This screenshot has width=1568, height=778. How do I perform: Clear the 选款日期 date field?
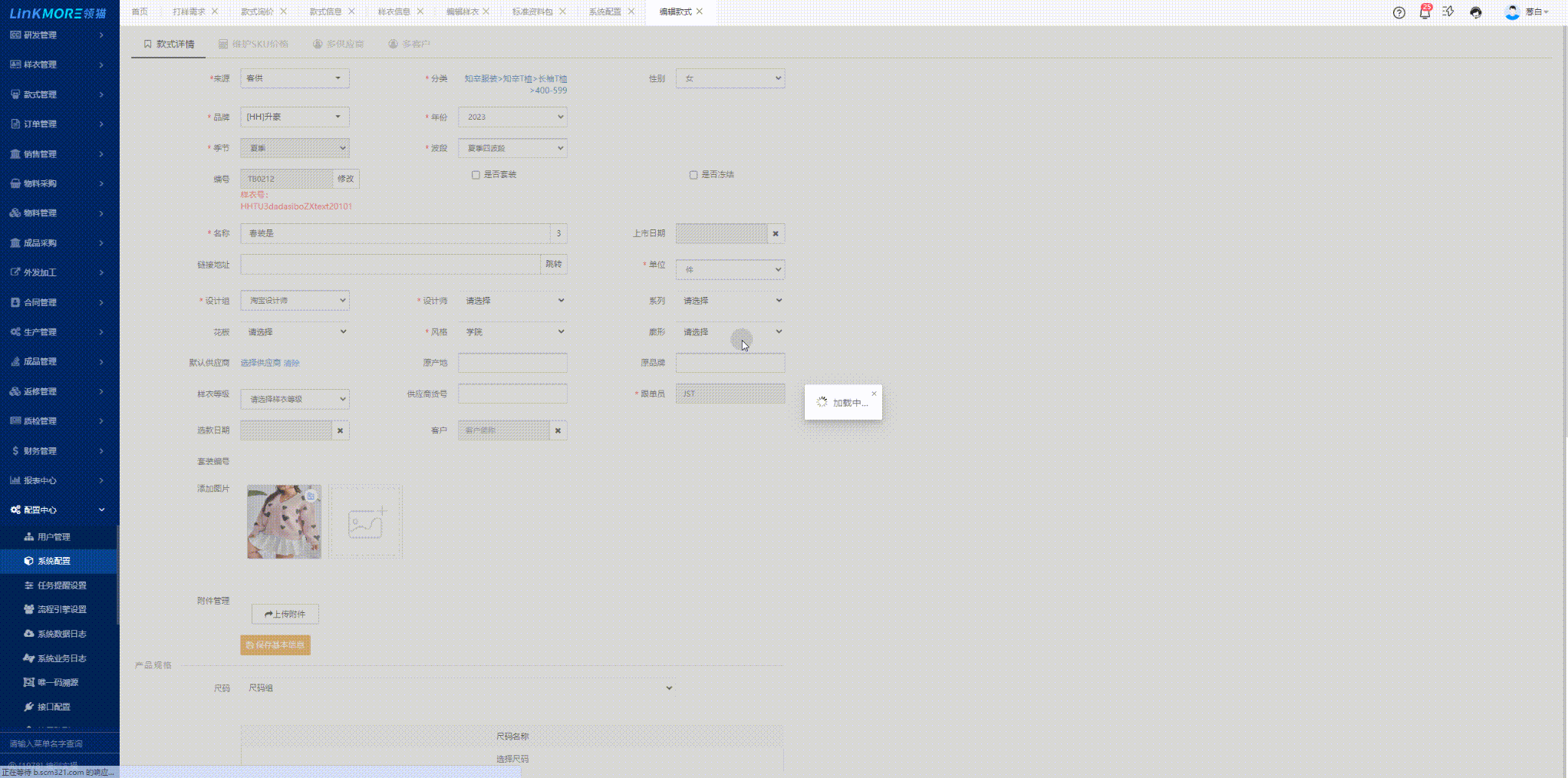click(340, 430)
